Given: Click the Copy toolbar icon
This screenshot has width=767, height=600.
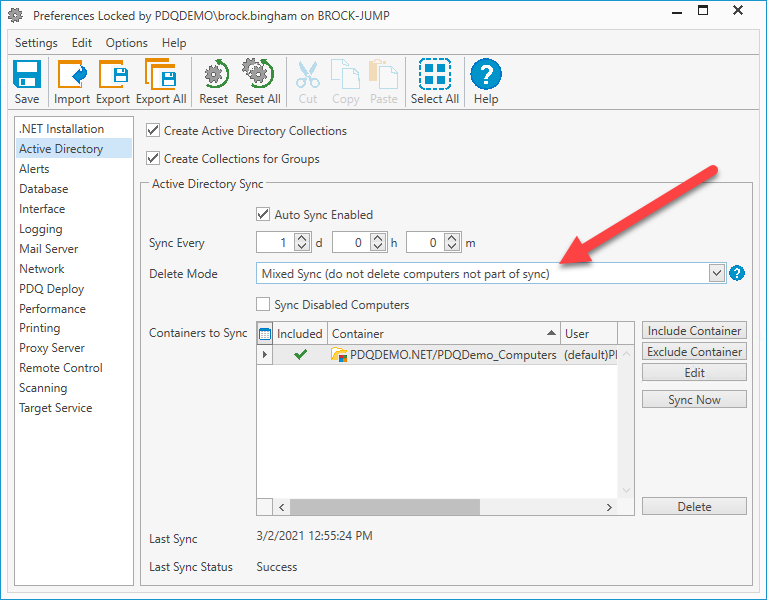Looking at the screenshot, I should pyautogui.click(x=345, y=74).
